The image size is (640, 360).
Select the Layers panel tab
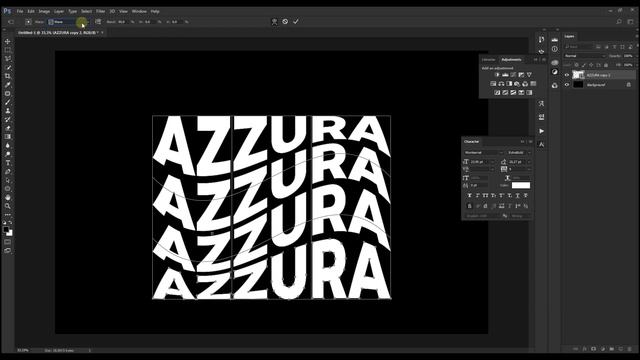point(570,36)
